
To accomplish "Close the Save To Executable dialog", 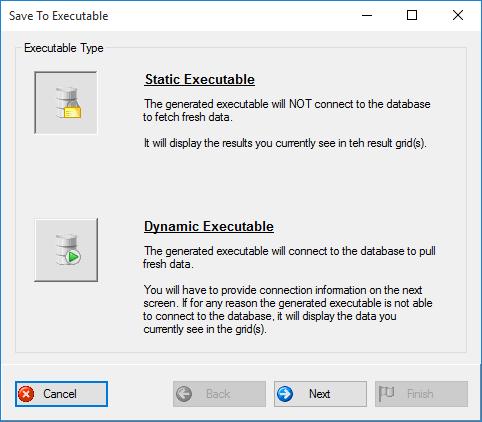I will coord(458,15).
